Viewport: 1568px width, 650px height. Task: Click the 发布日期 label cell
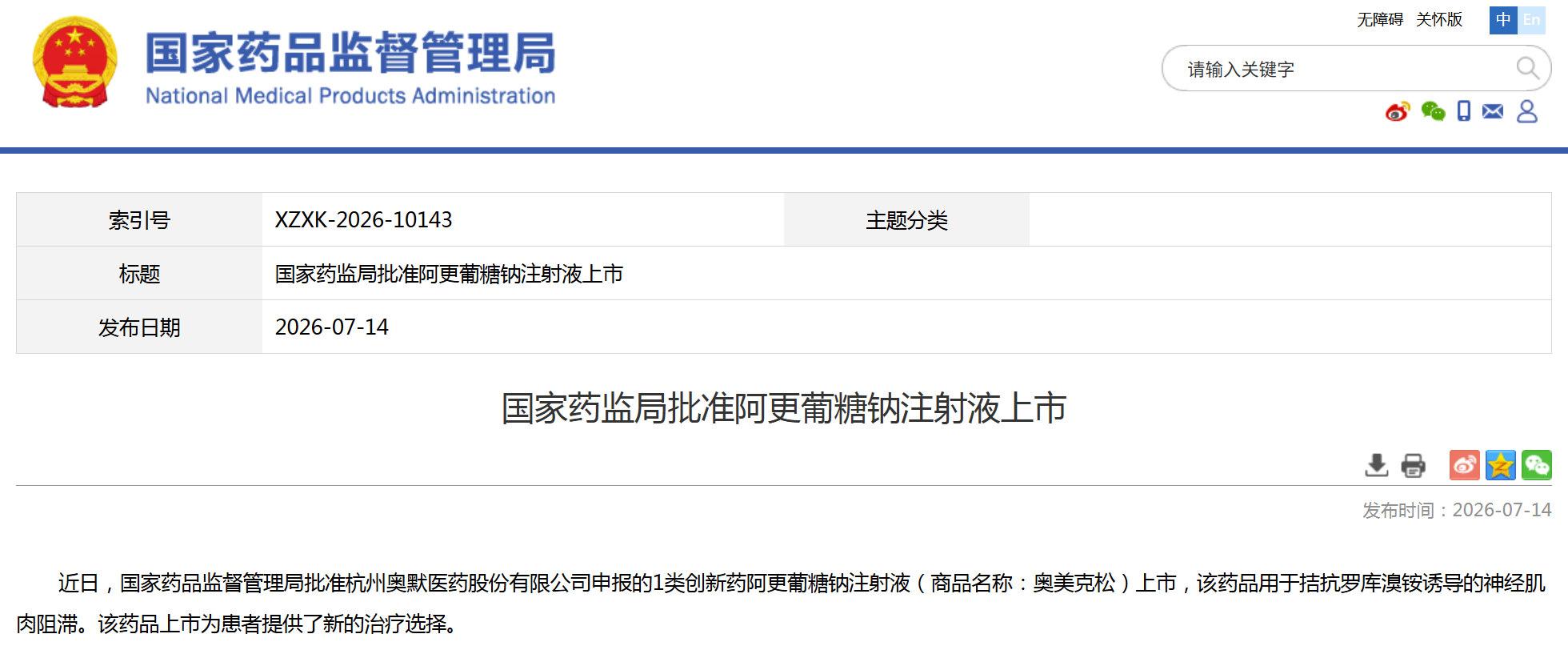pos(139,327)
